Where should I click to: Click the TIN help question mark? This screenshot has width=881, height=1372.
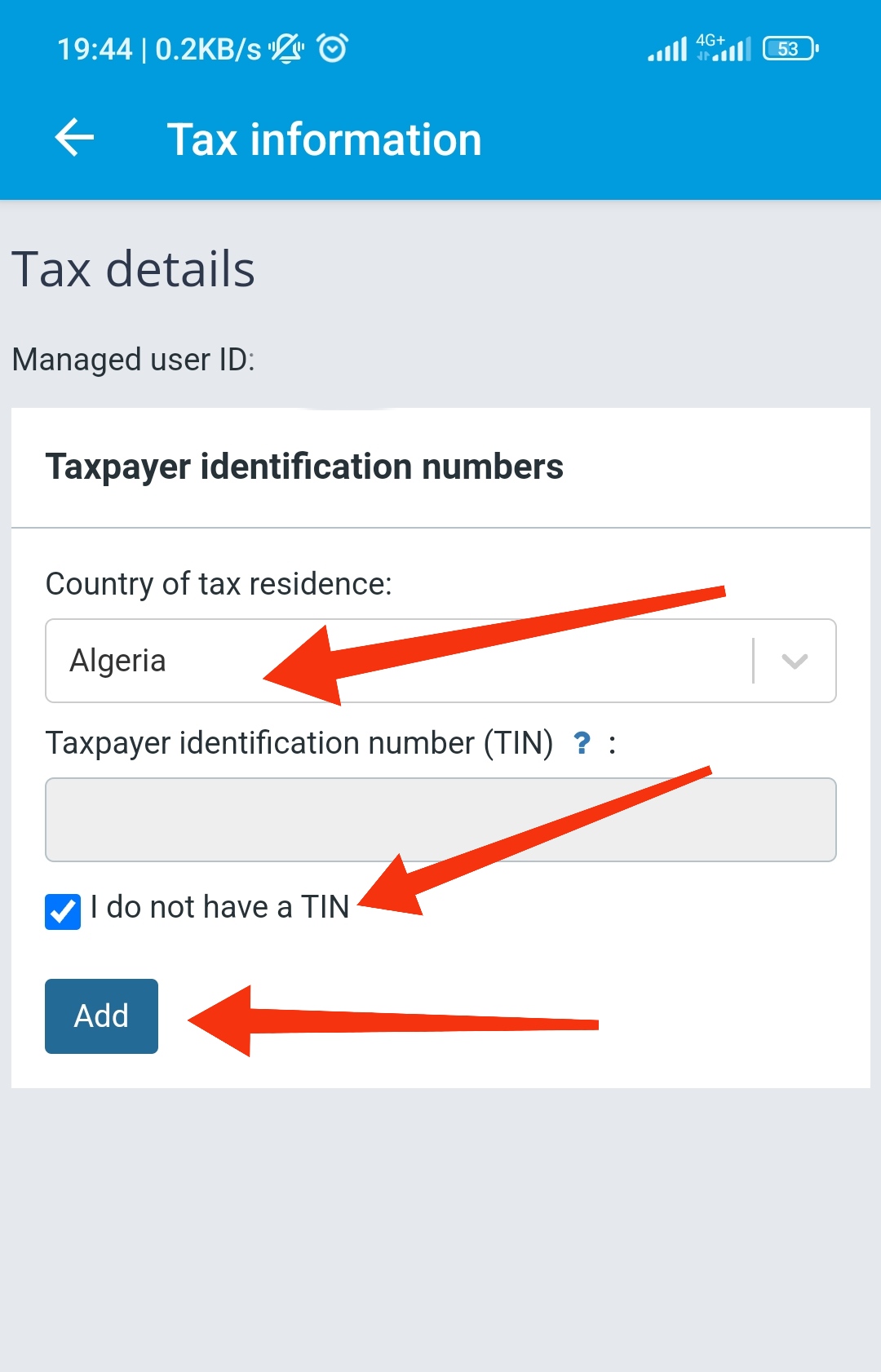582,743
